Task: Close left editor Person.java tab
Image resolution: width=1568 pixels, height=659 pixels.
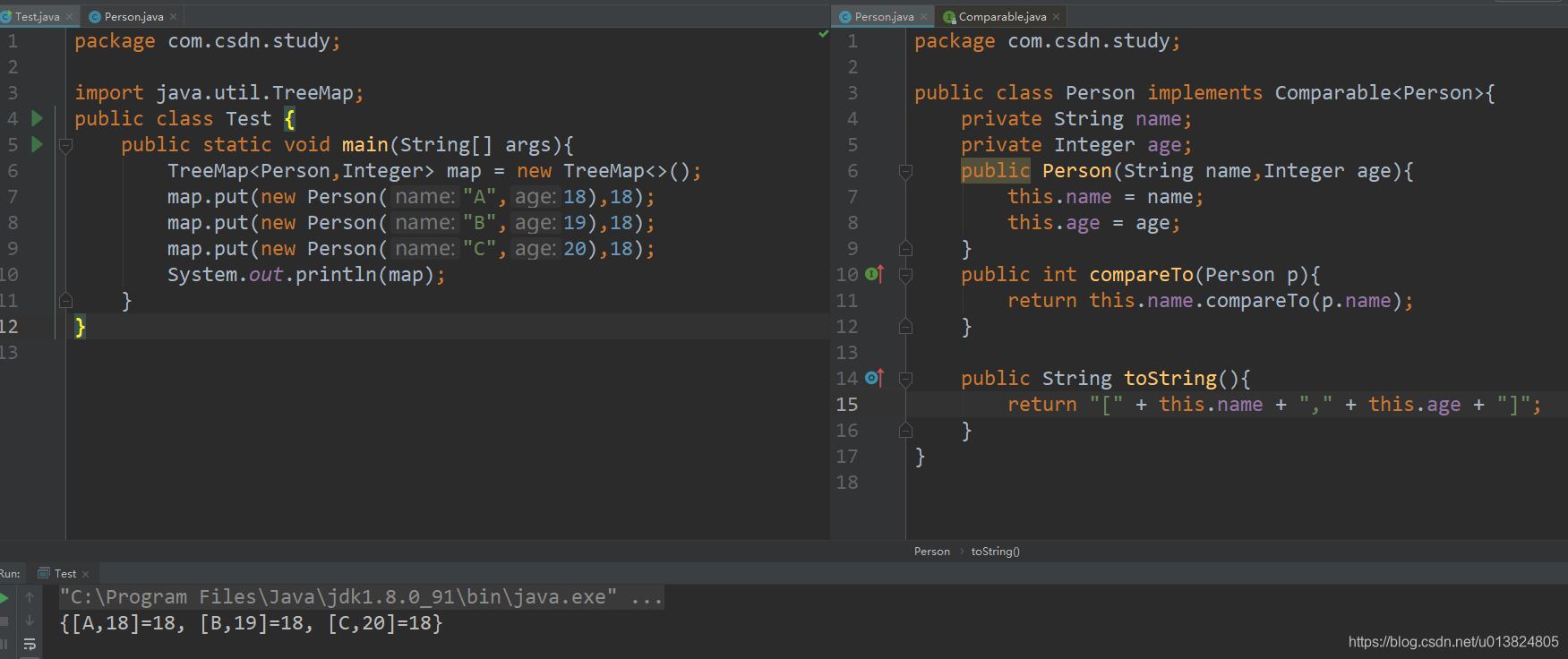Action: [x=174, y=17]
